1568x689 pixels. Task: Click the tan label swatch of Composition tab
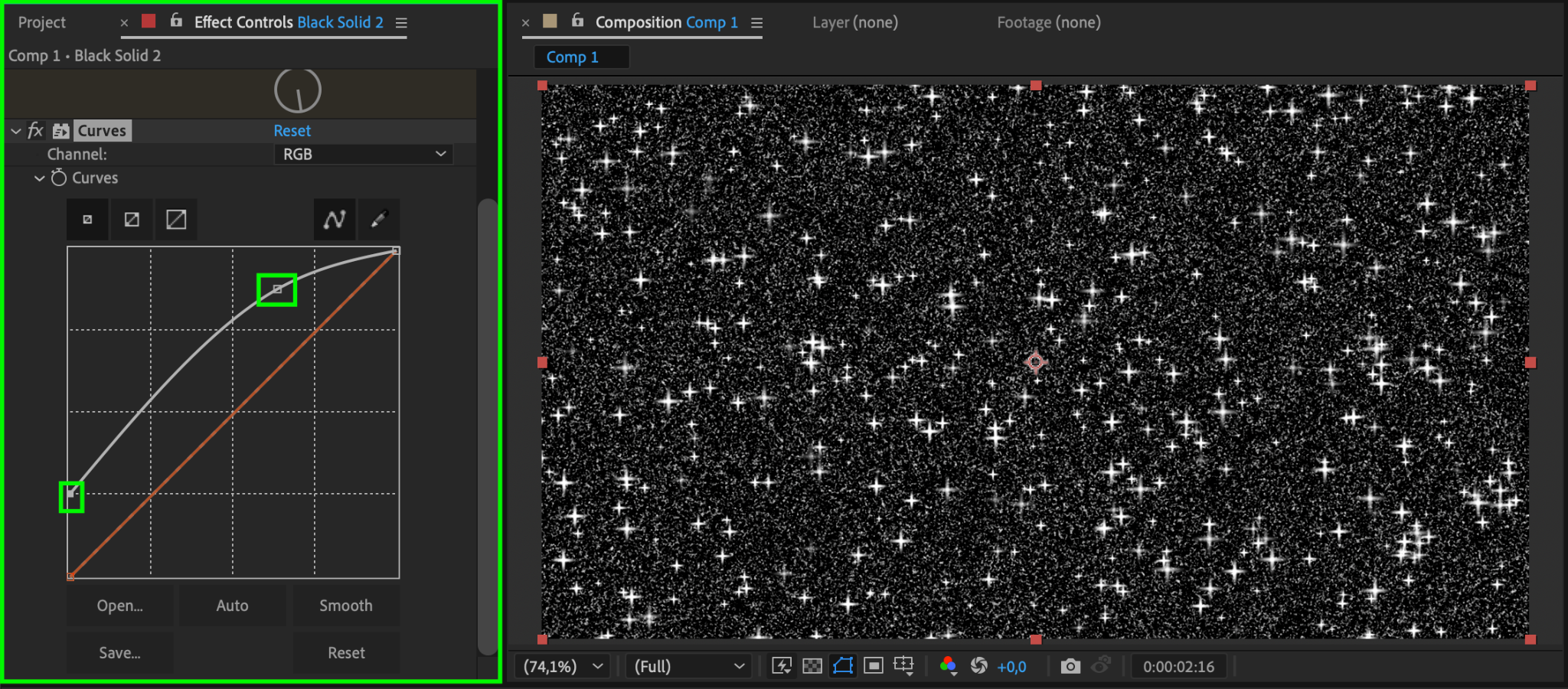550,21
